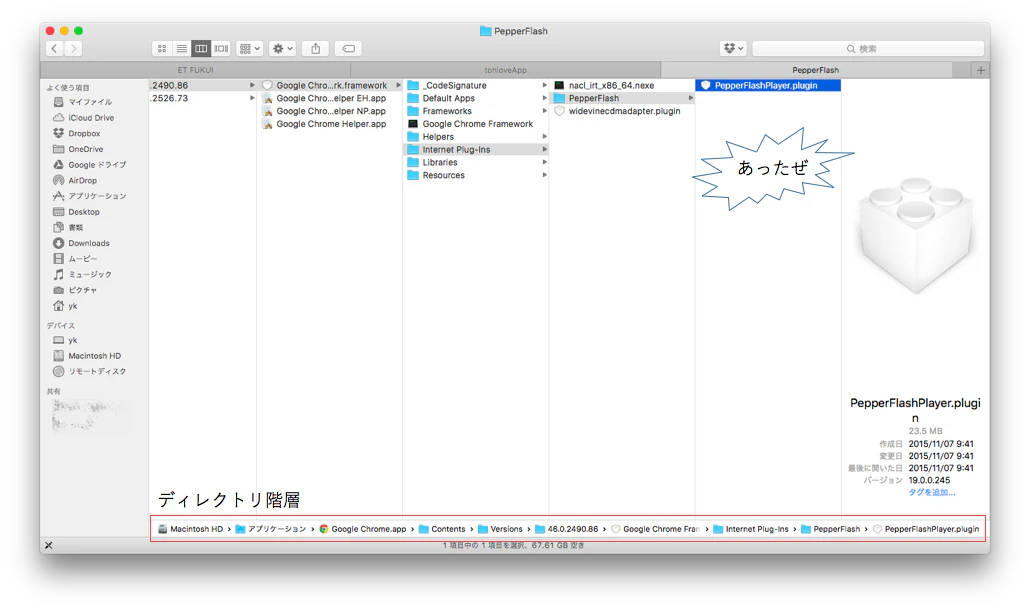The width and height of the screenshot is (1030, 611).
Task: Open the Dropbox toolbar menu
Action: point(733,49)
